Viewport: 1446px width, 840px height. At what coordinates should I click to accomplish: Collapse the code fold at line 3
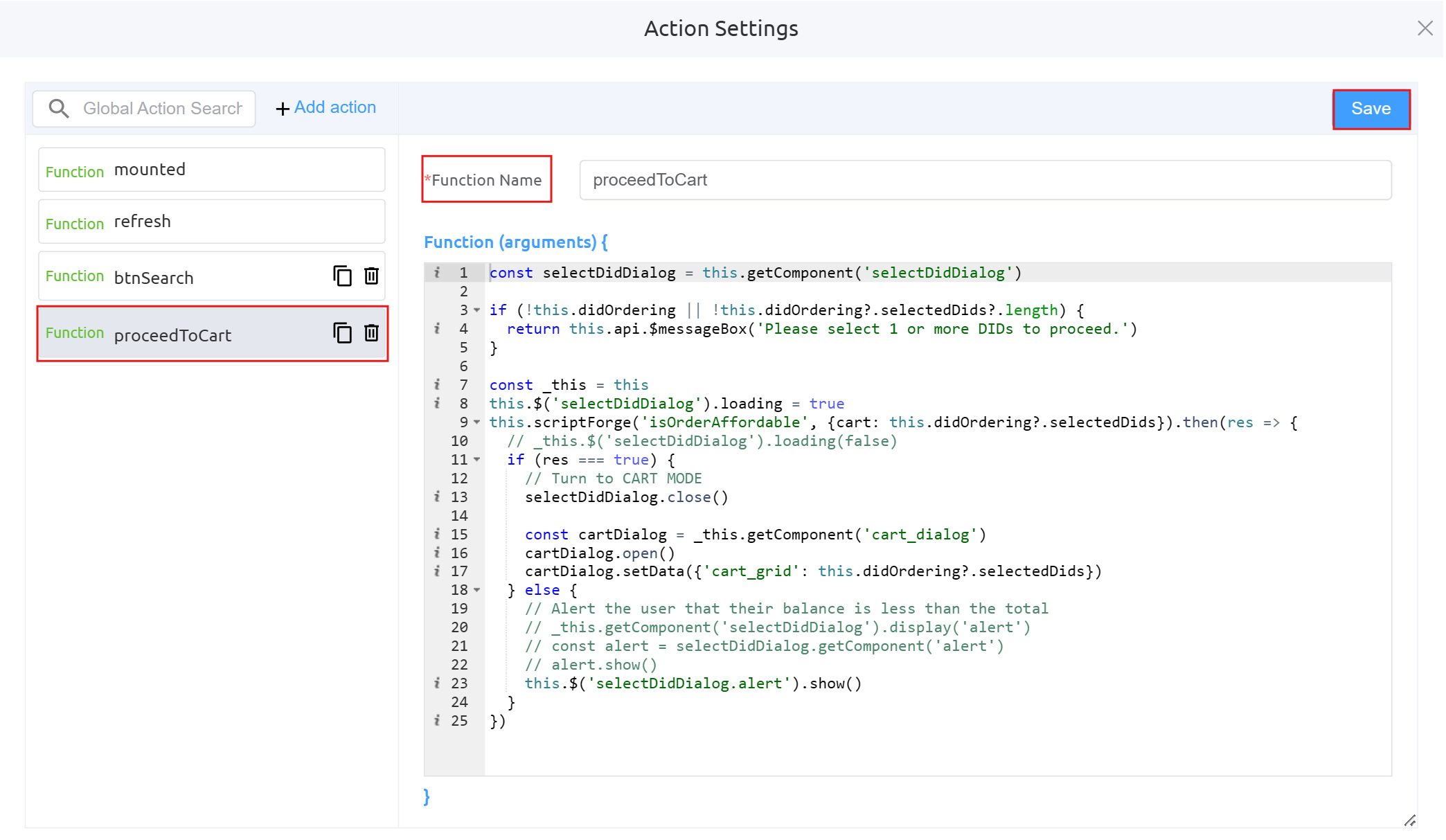(477, 310)
